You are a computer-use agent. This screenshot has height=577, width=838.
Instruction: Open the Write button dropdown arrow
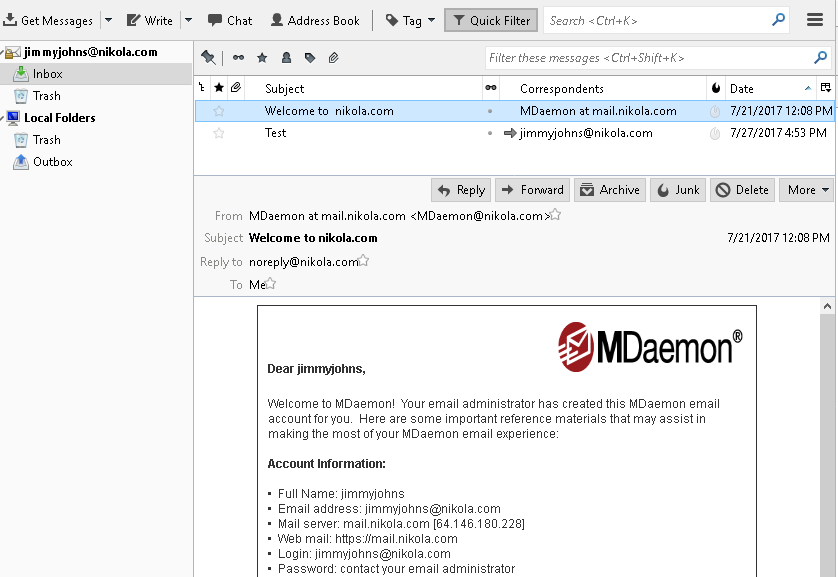coord(188,20)
